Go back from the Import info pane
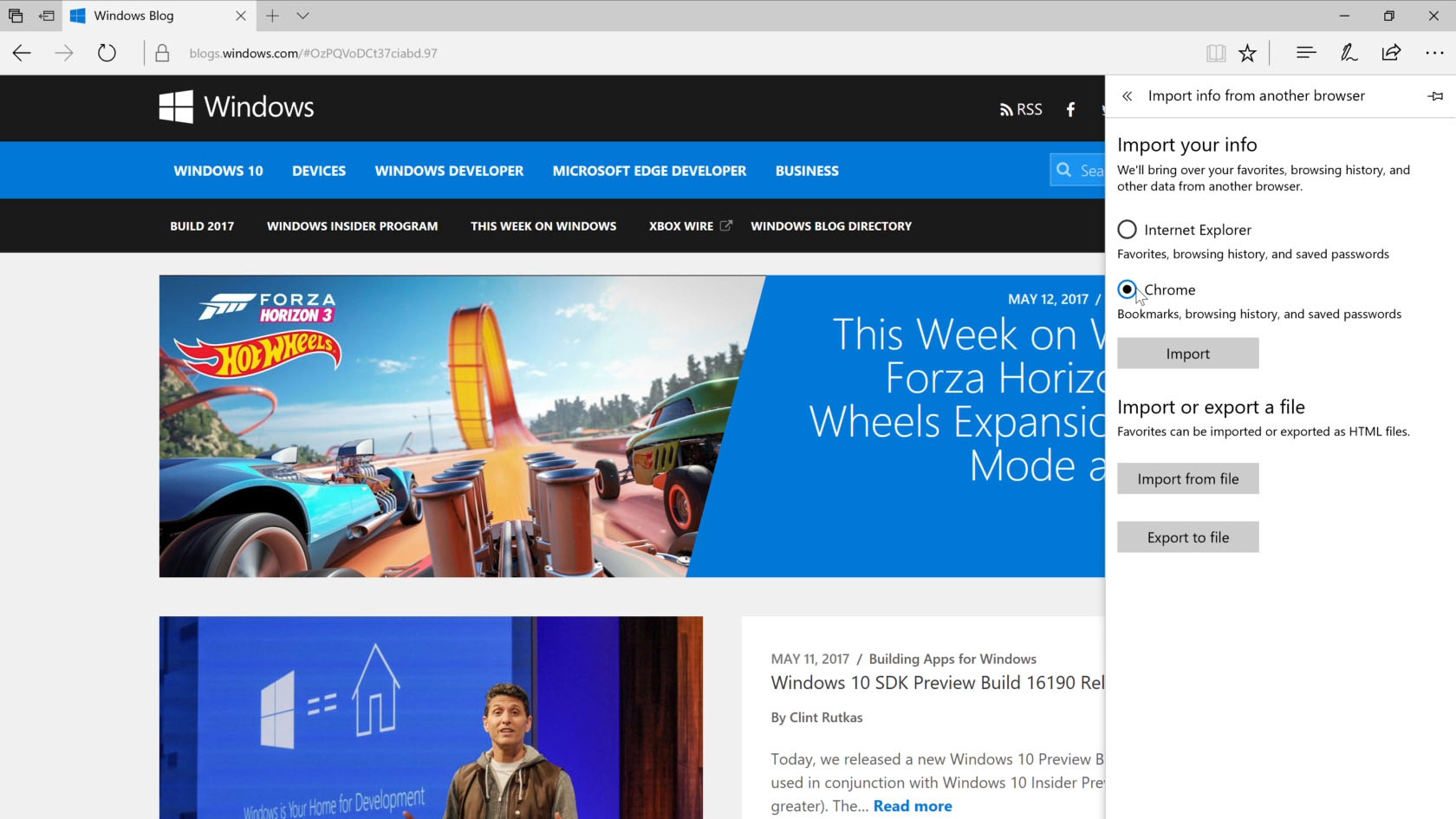 pos(1127,96)
